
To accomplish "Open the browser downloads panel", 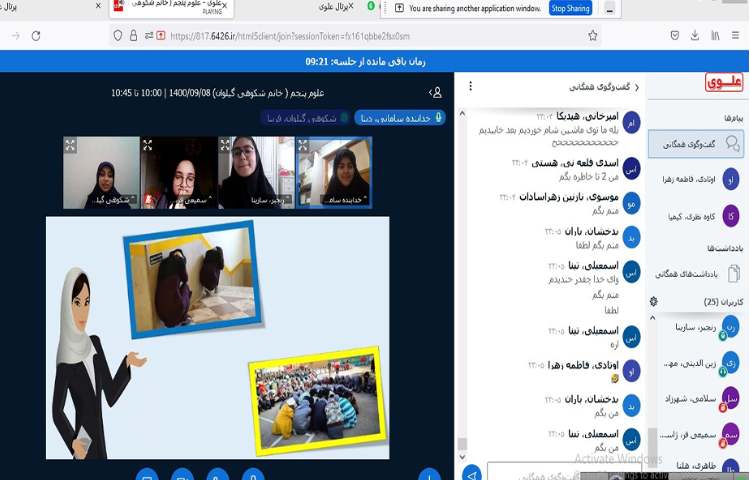I will [695, 35].
